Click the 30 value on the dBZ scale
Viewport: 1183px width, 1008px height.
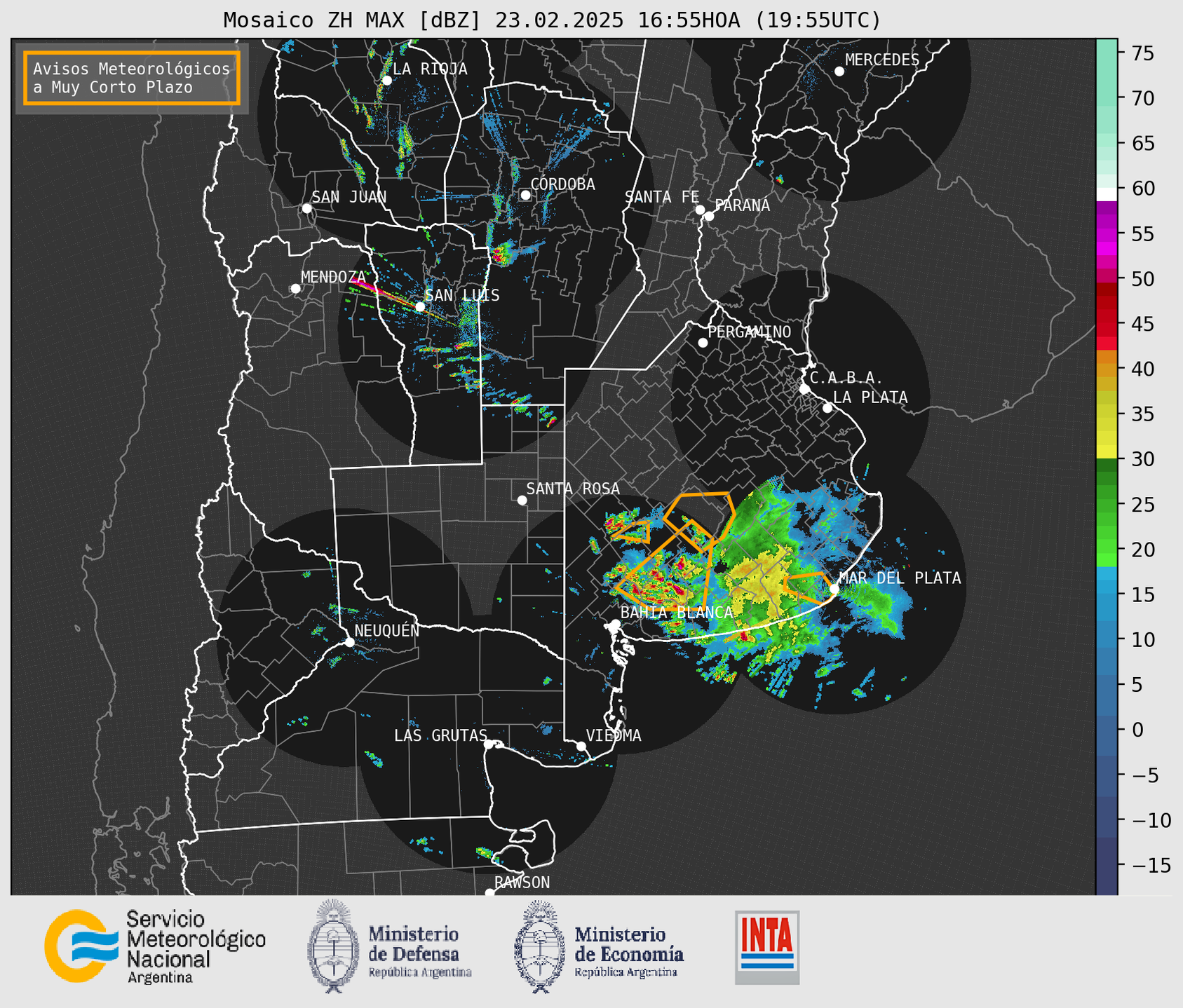point(1142,459)
